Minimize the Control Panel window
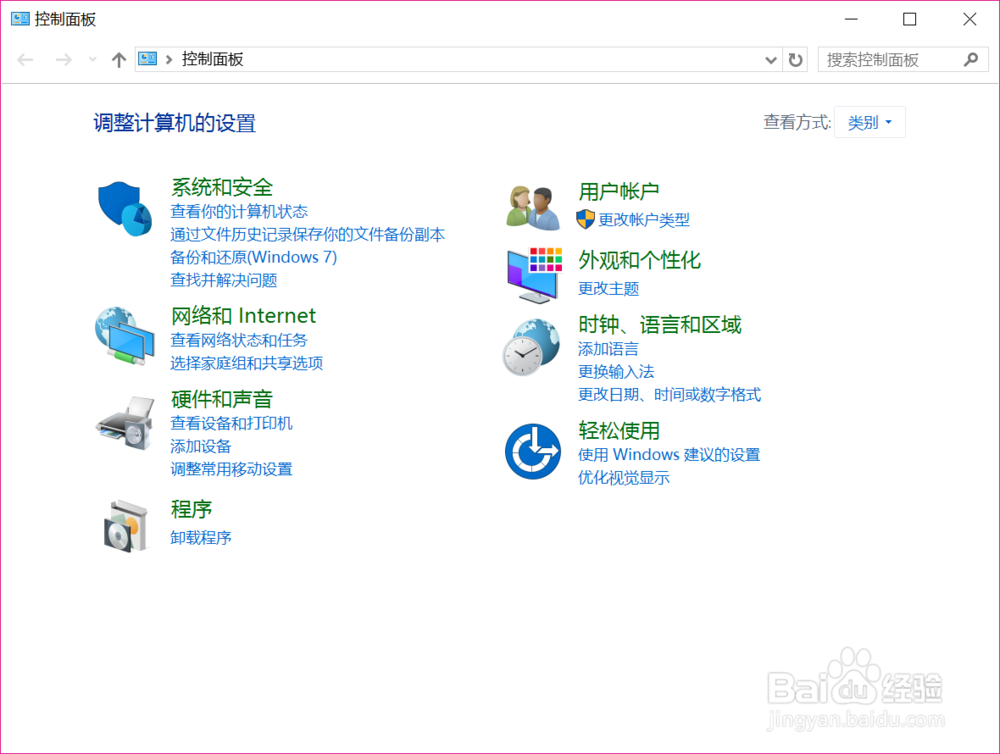 (x=851, y=19)
